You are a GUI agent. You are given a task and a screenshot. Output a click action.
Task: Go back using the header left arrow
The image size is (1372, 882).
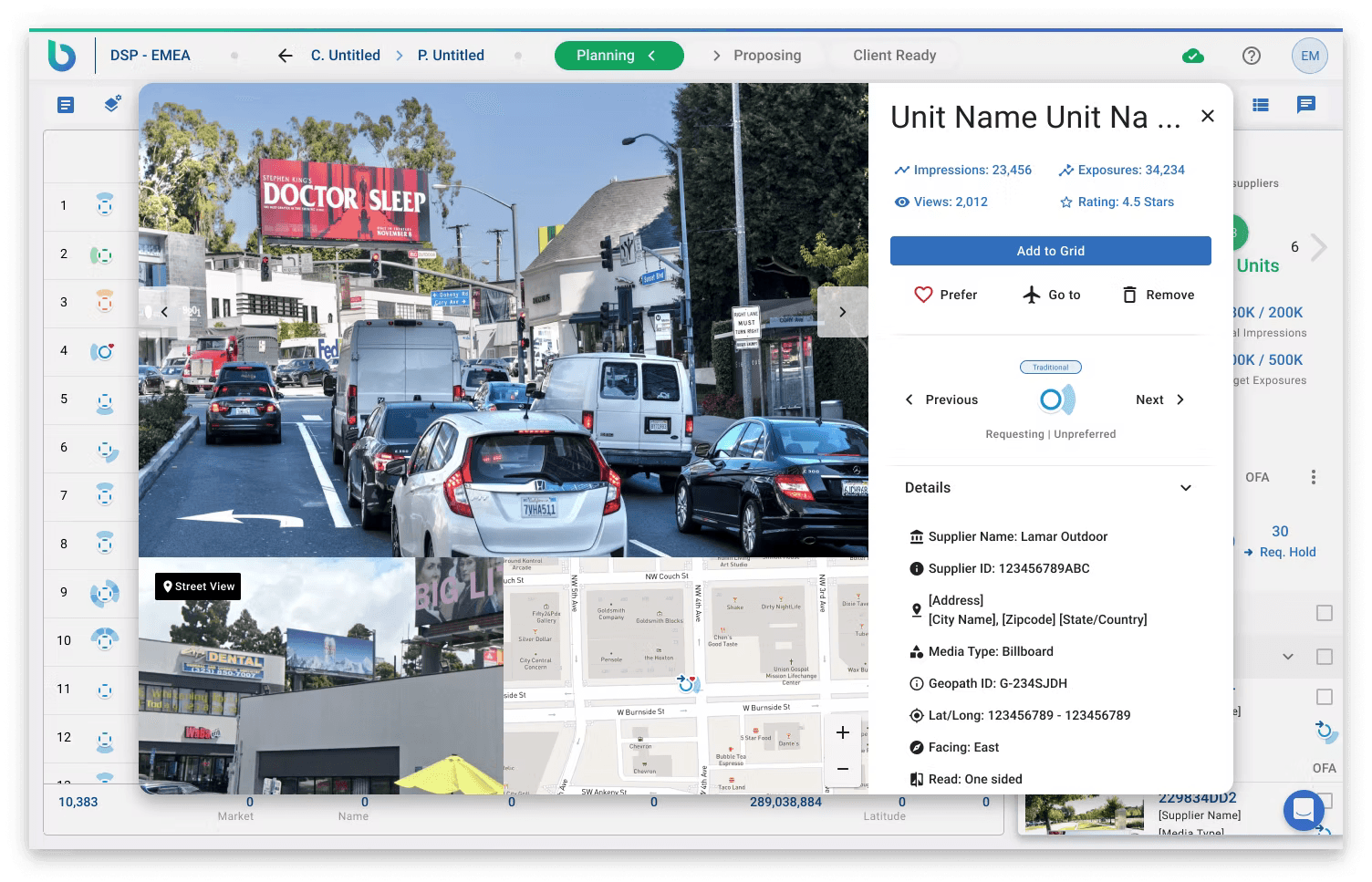click(286, 56)
